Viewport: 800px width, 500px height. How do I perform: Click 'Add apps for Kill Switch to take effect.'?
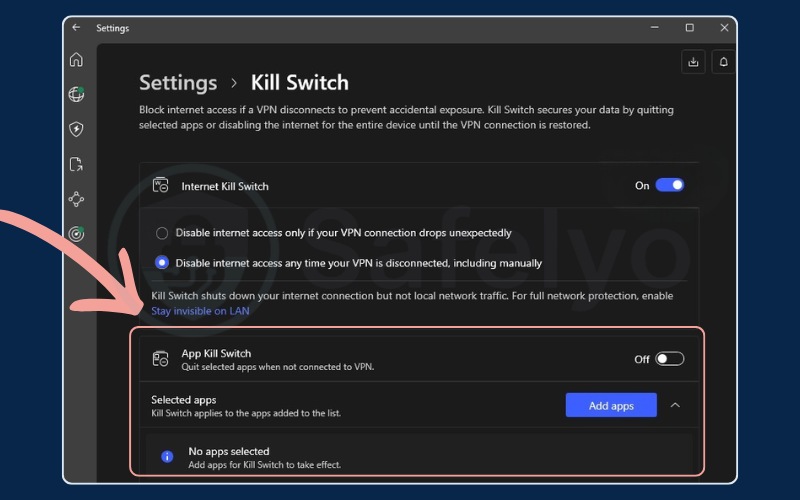(x=264, y=465)
